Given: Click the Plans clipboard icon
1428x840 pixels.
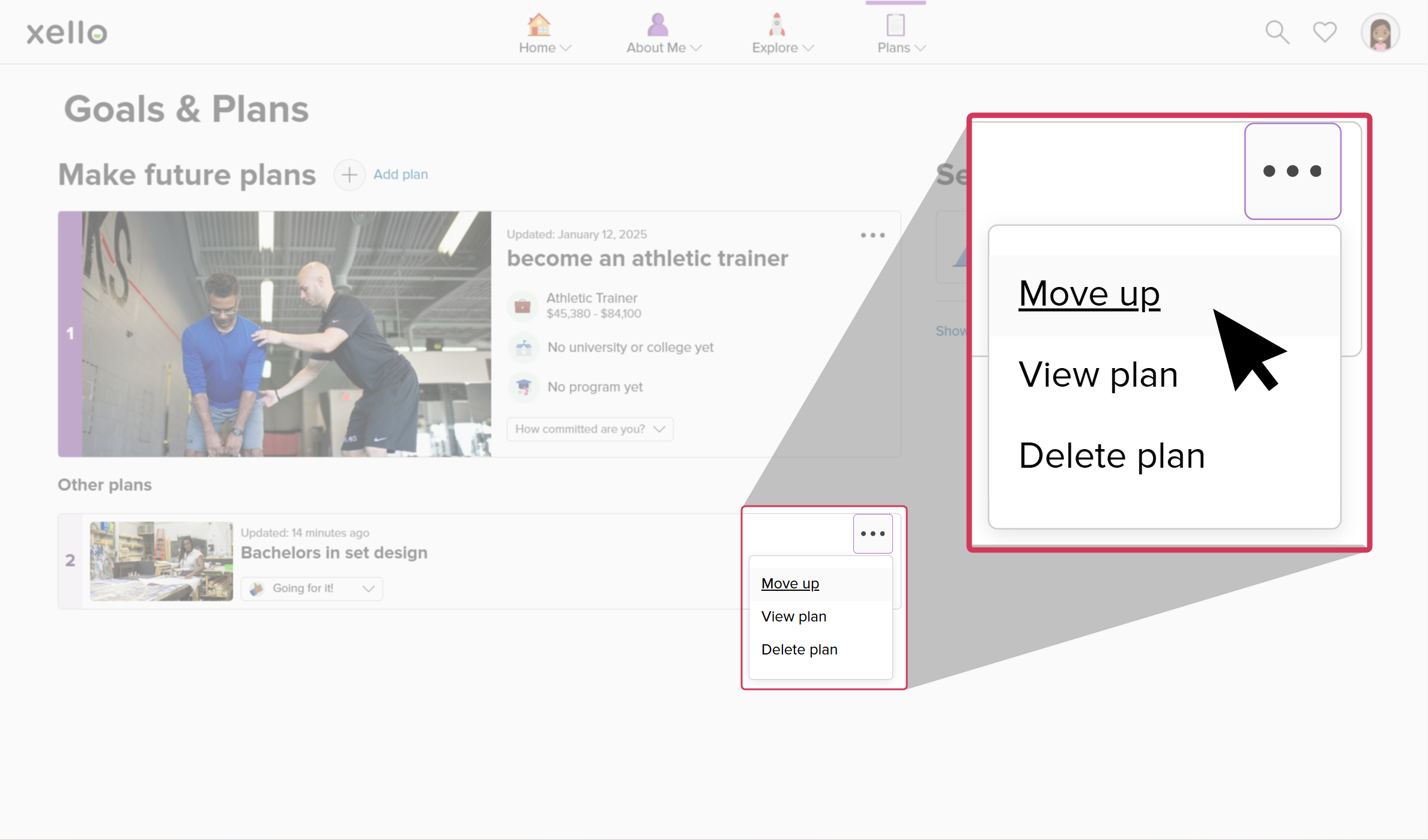Looking at the screenshot, I should tap(895, 25).
